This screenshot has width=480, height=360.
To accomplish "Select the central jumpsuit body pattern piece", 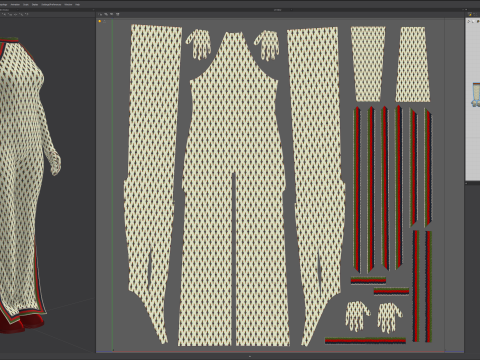I will 233,133.
